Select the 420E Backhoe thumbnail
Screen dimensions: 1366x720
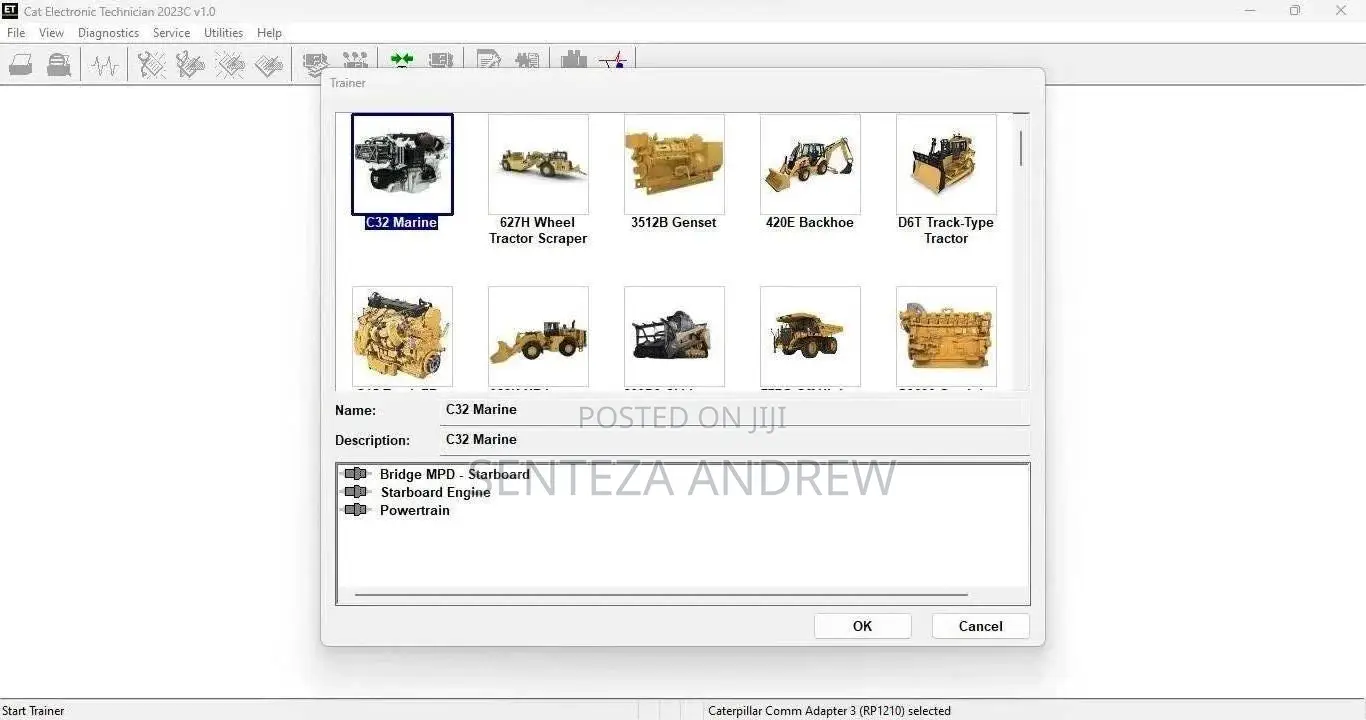click(810, 164)
